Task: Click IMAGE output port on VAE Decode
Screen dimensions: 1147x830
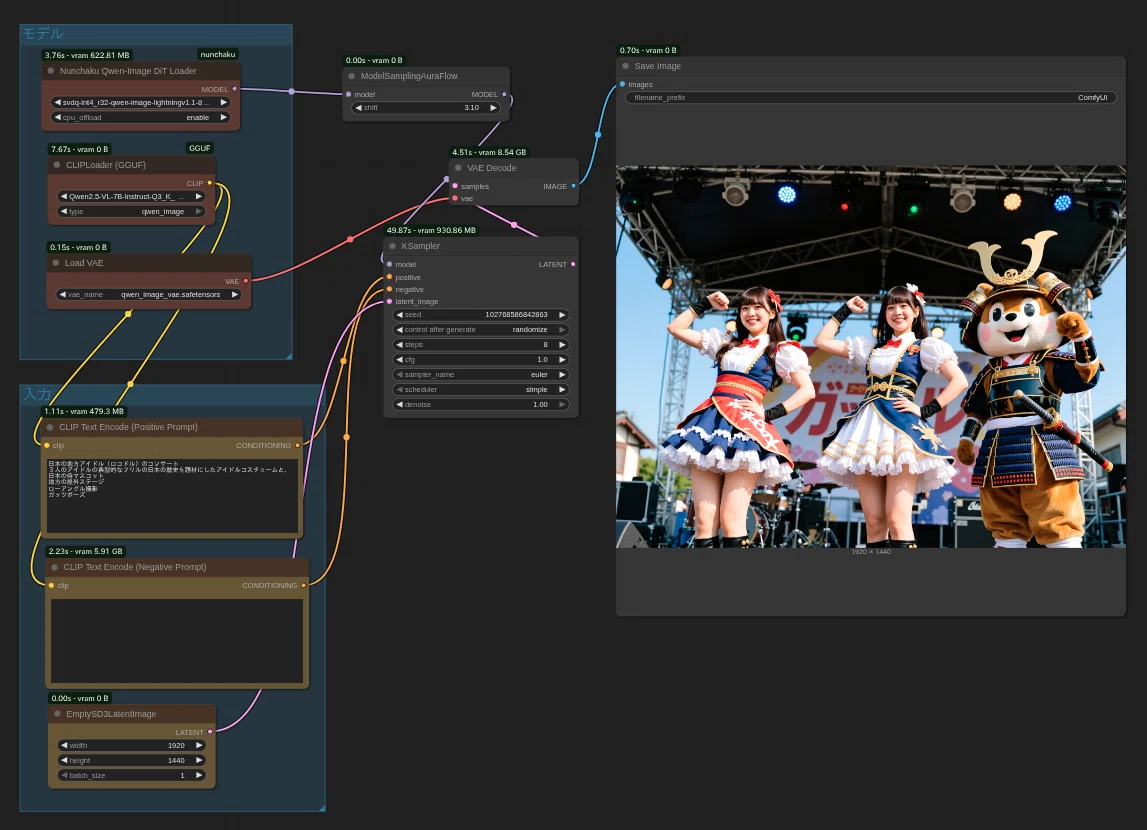Action: click(x=573, y=186)
